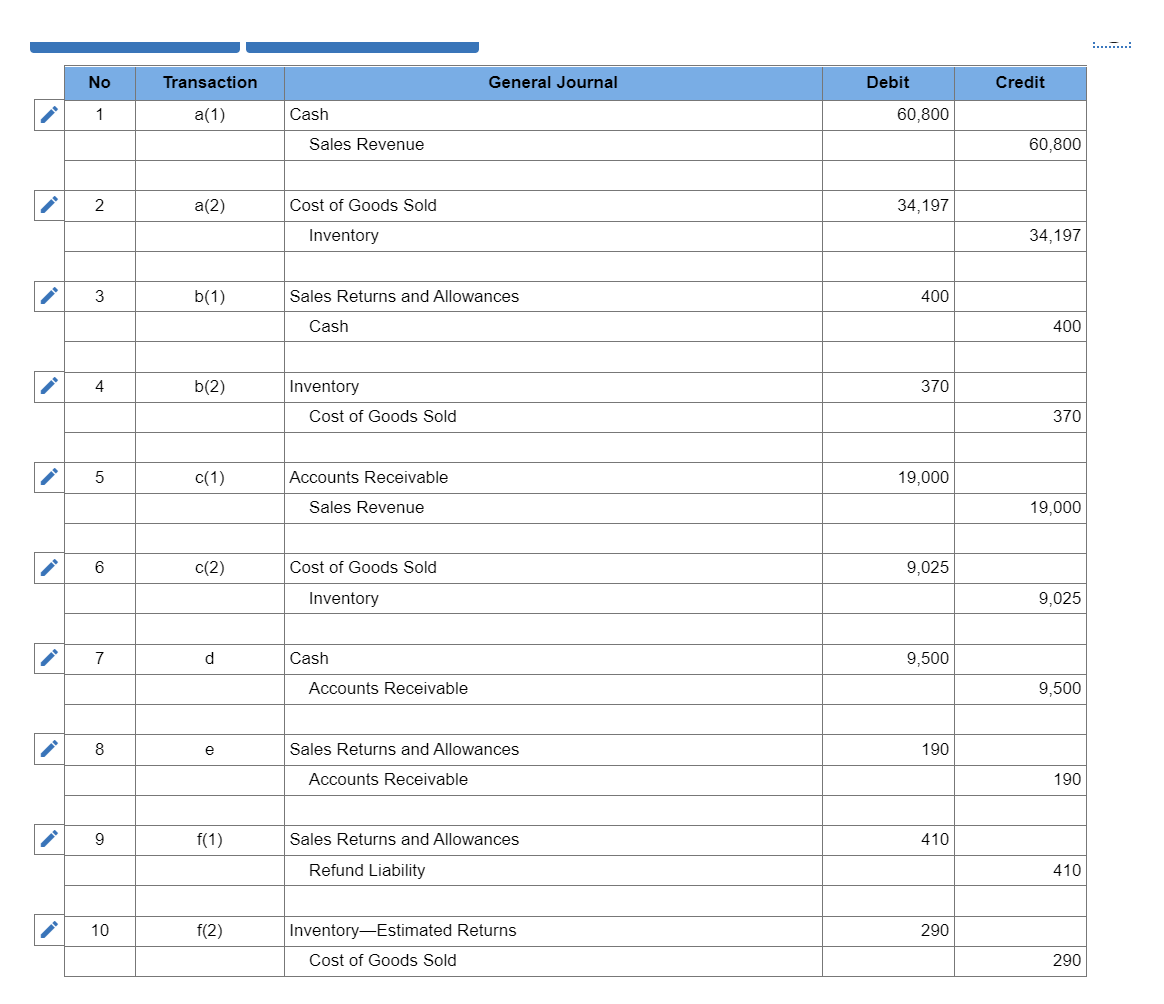This screenshot has height=1004, width=1164.
Task: Click Cash account in entry d
Action: click(309, 659)
